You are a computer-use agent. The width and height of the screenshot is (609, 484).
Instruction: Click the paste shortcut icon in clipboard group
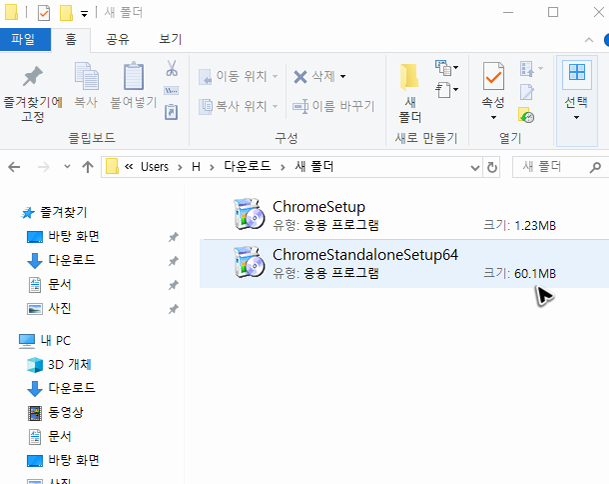coord(171,112)
